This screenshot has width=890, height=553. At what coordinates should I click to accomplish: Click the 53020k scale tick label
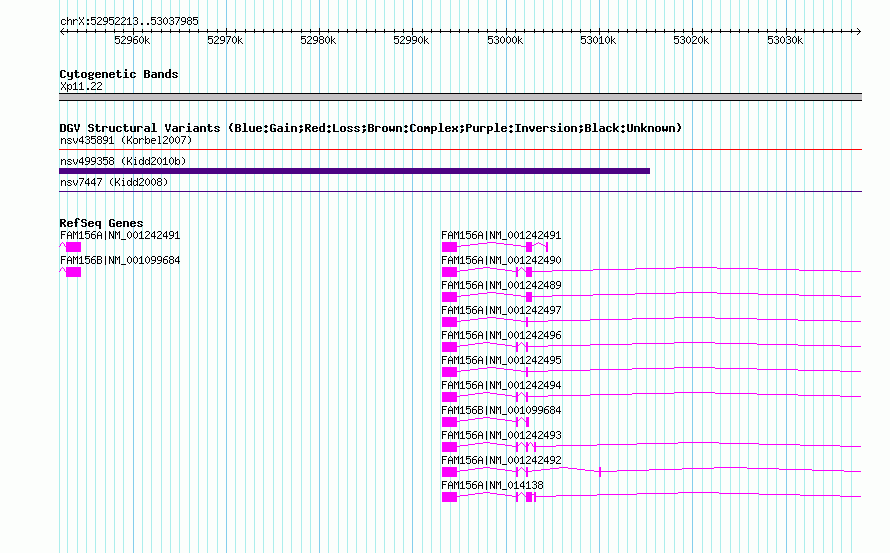pos(691,40)
